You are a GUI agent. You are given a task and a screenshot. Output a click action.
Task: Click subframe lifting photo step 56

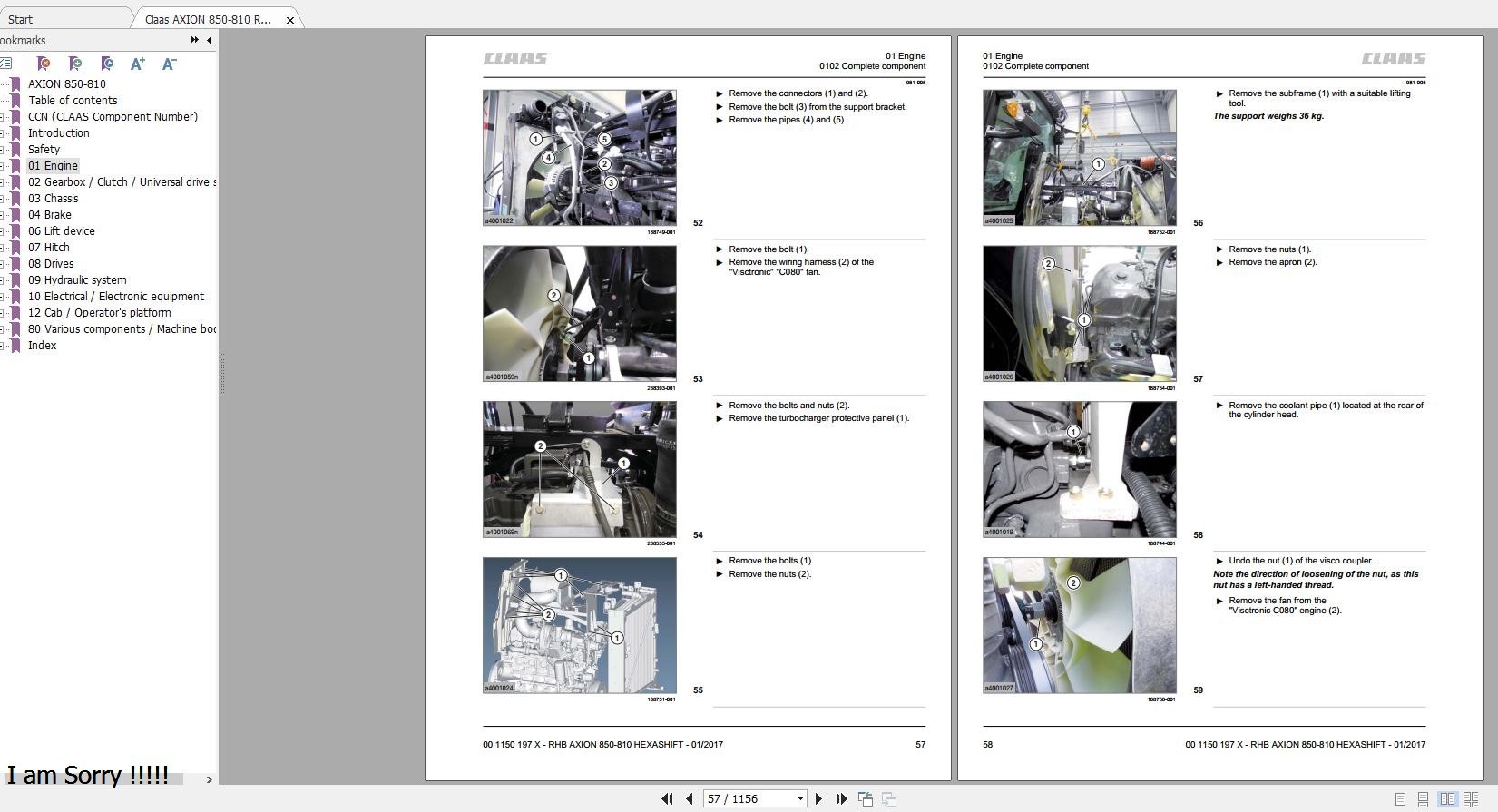[x=1079, y=158]
